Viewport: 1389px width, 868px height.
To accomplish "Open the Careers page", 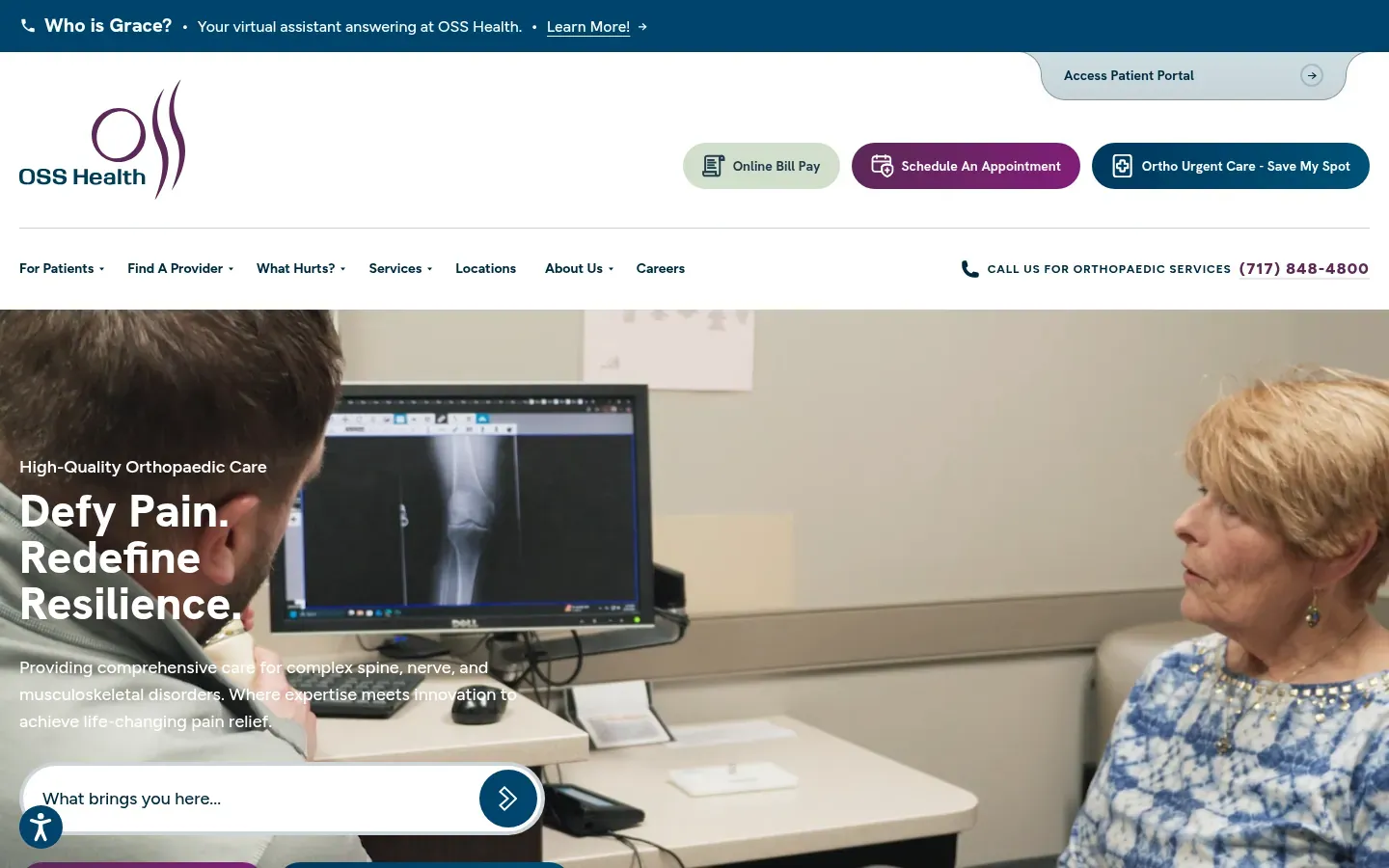I will [x=661, y=268].
